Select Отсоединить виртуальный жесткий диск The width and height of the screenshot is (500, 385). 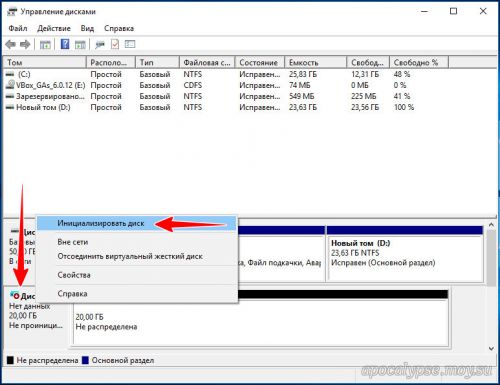(x=137, y=257)
